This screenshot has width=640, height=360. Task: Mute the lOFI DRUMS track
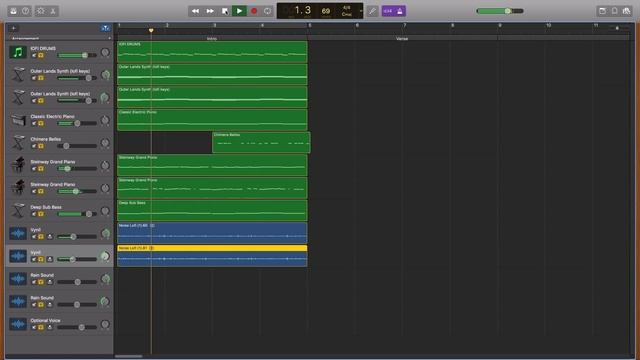point(34,55)
